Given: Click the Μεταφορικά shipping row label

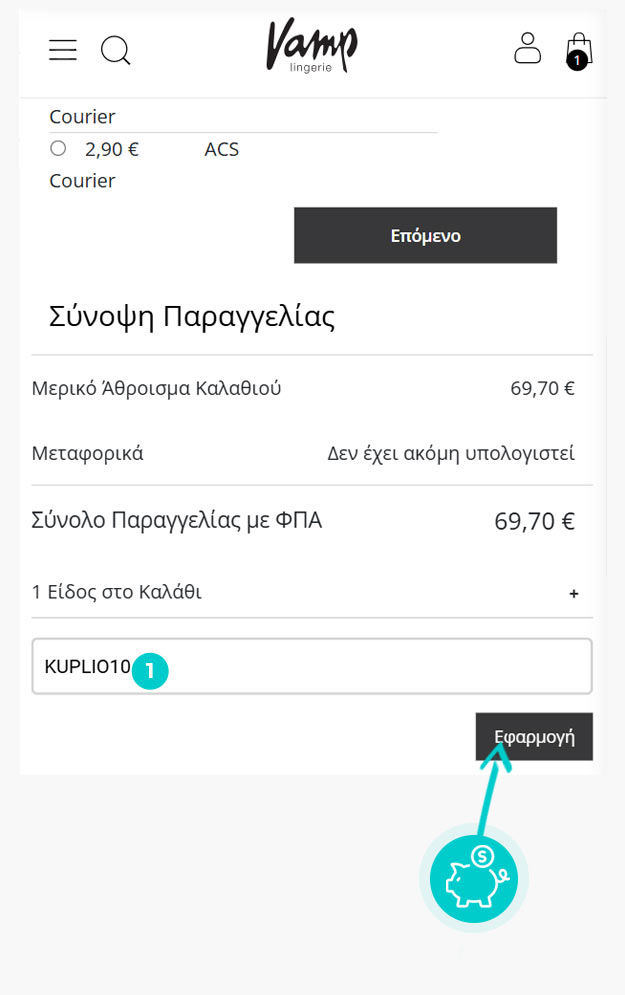Looking at the screenshot, I should tap(88, 453).
